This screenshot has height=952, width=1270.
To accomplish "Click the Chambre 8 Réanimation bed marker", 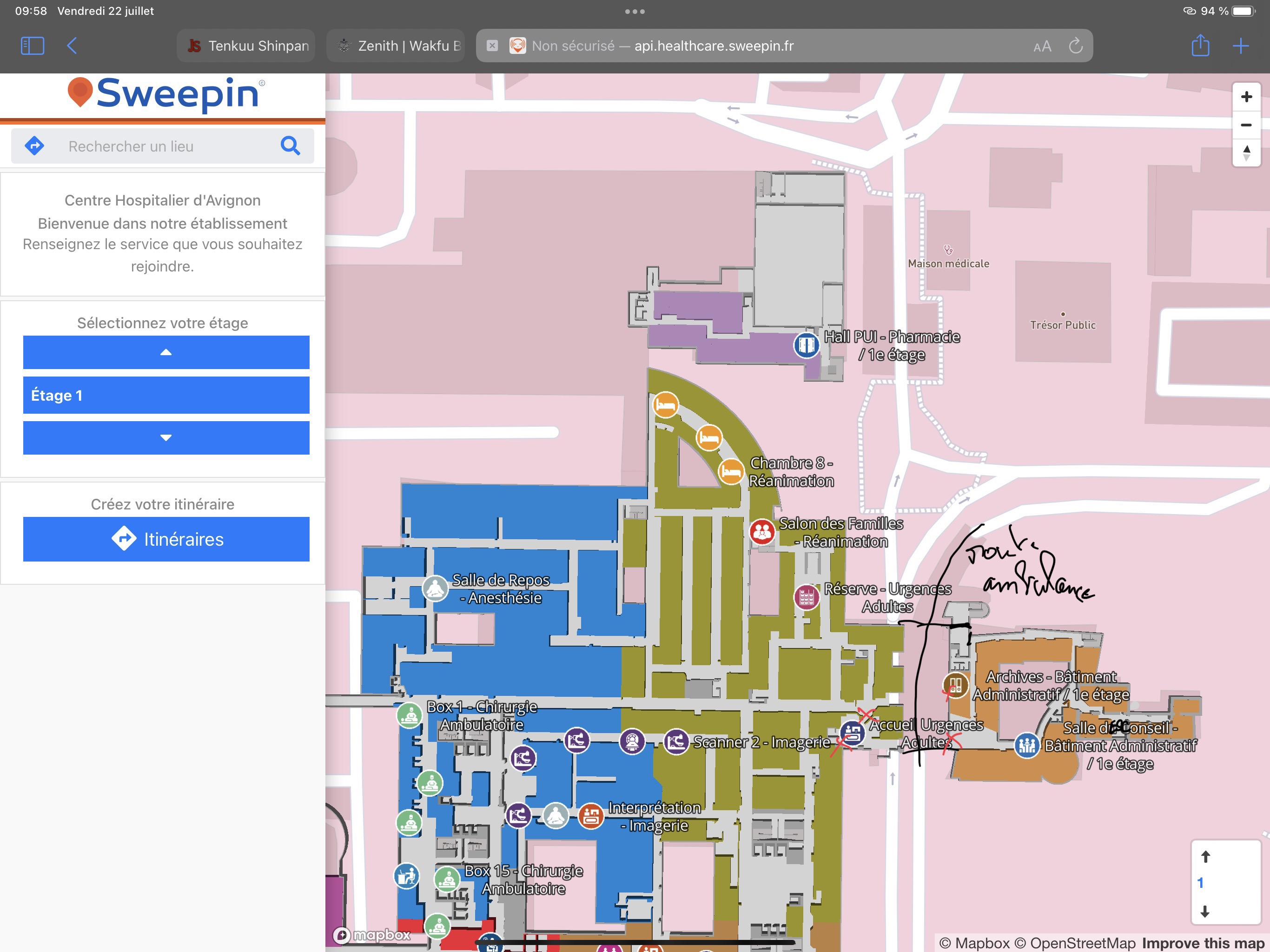I will 731,472.
